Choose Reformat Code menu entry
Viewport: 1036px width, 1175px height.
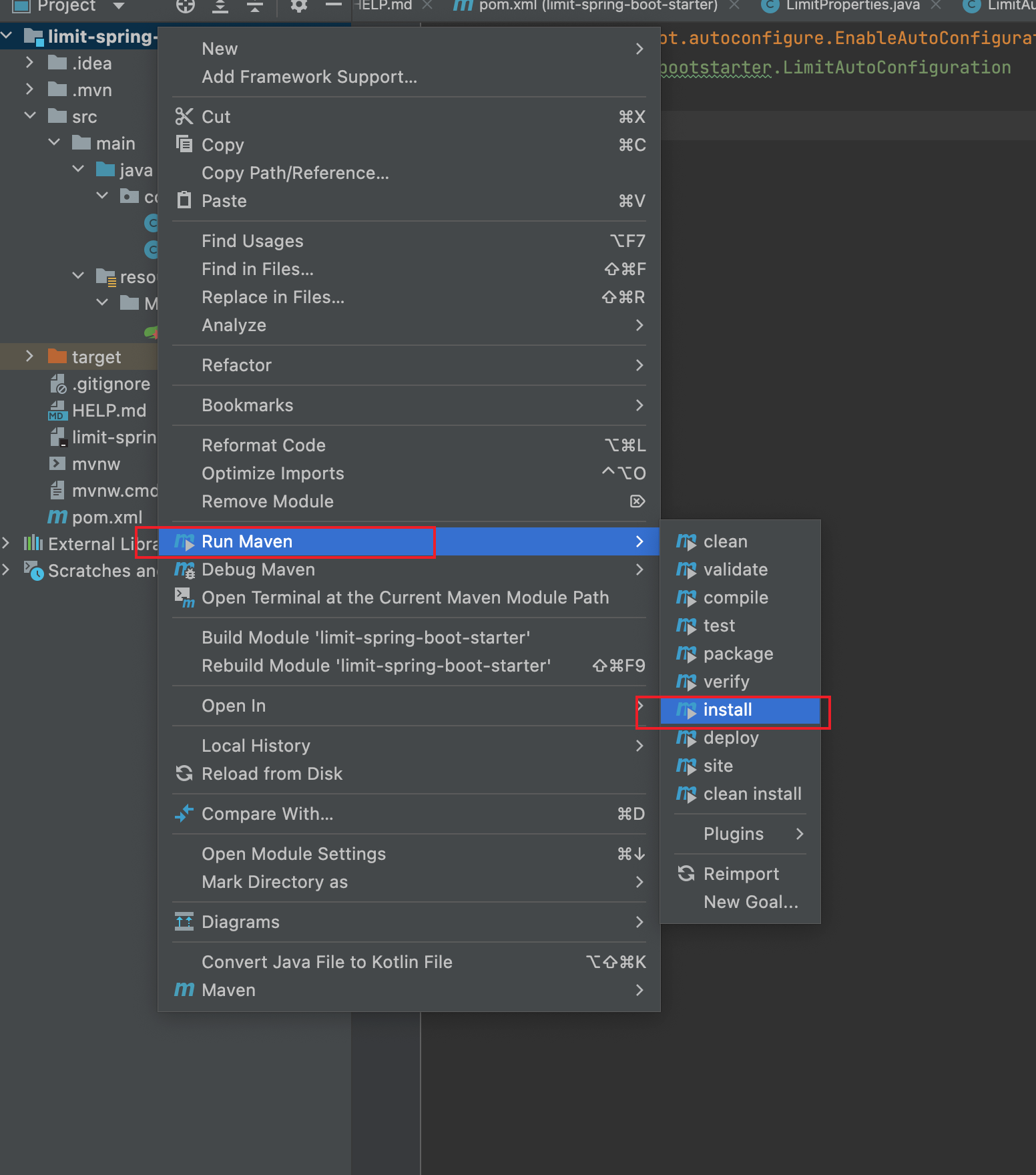(409, 445)
